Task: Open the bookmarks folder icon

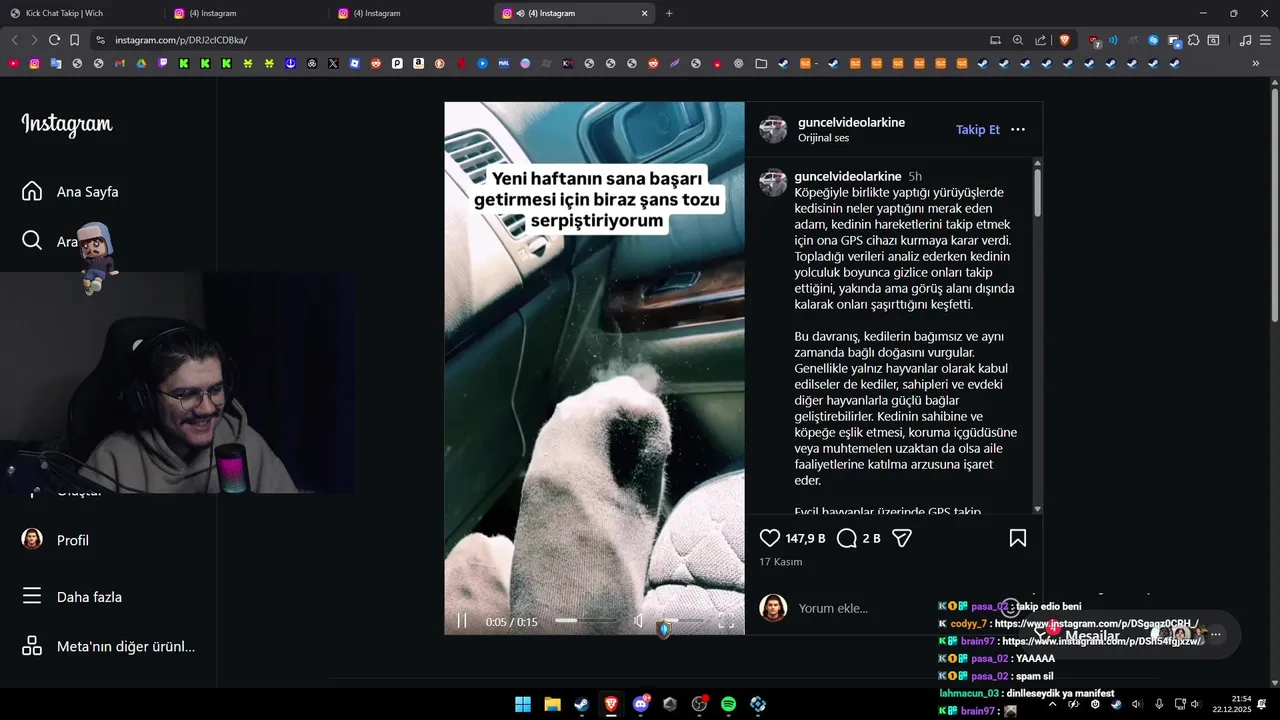Action: 761,63
